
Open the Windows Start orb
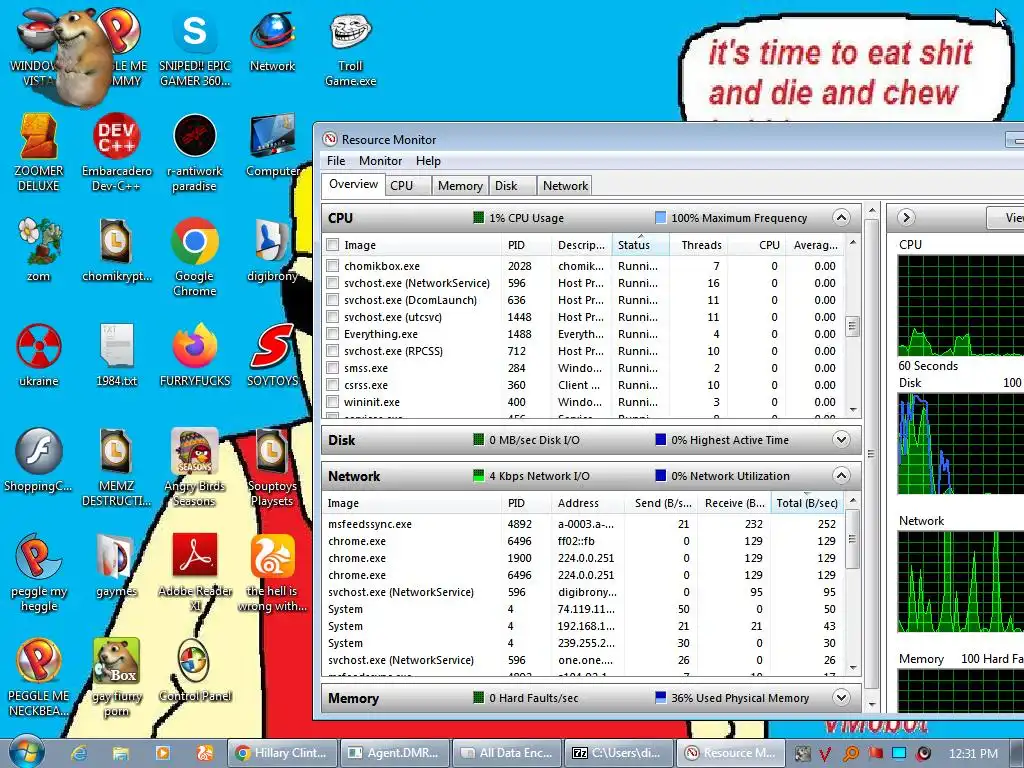point(27,752)
